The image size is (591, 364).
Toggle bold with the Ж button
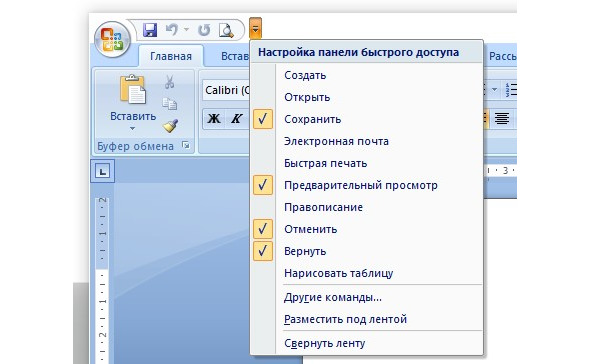pos(214,119)
